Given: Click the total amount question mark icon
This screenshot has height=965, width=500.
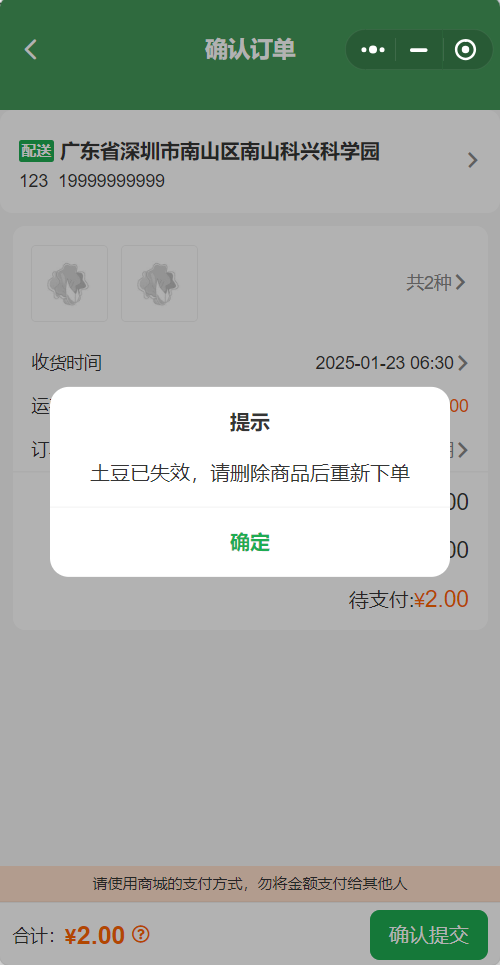Looking at the screenshot, I should tap(140, 934).
